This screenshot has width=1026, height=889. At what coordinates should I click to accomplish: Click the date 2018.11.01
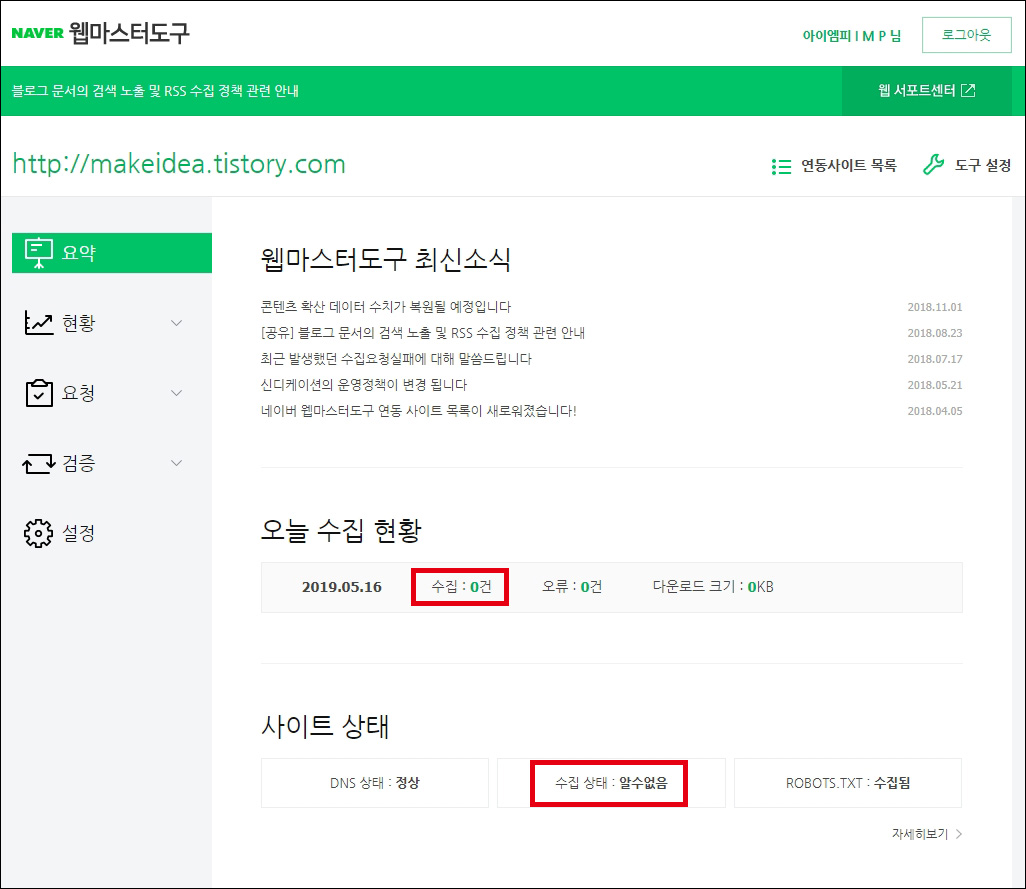pyautogui.click(x=934, y=307)
